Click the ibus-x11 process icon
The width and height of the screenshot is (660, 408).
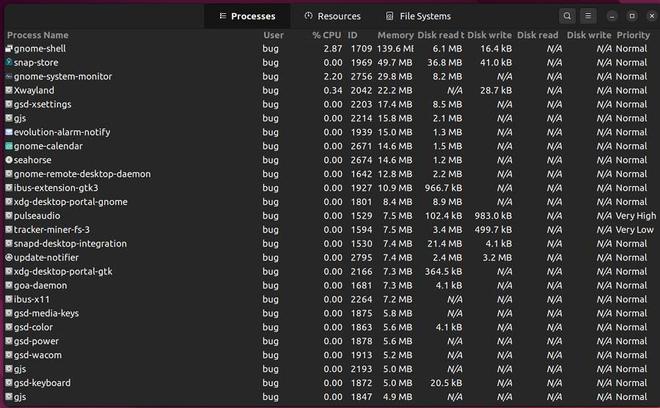pos(9,299)
